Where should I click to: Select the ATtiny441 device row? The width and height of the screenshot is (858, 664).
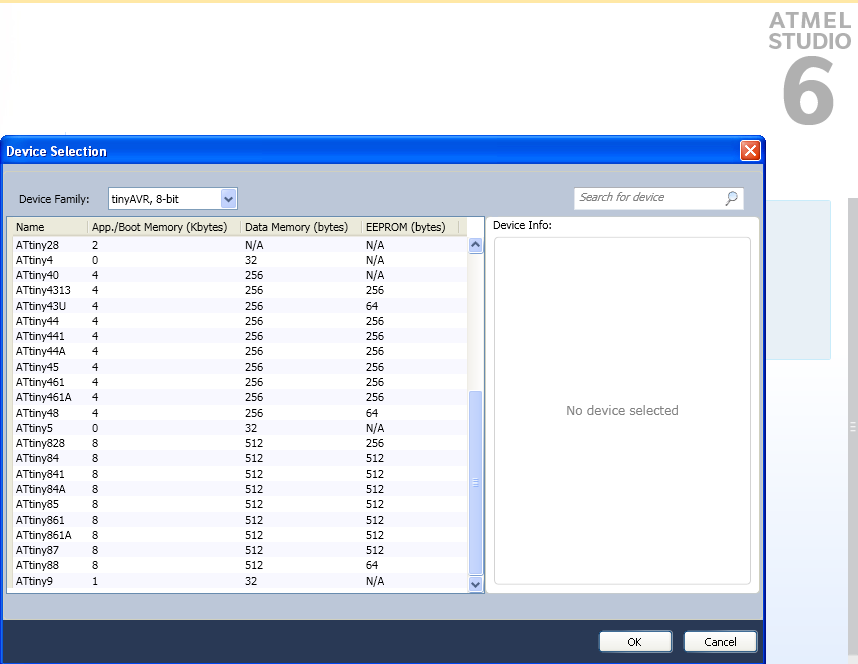point(240,336)
